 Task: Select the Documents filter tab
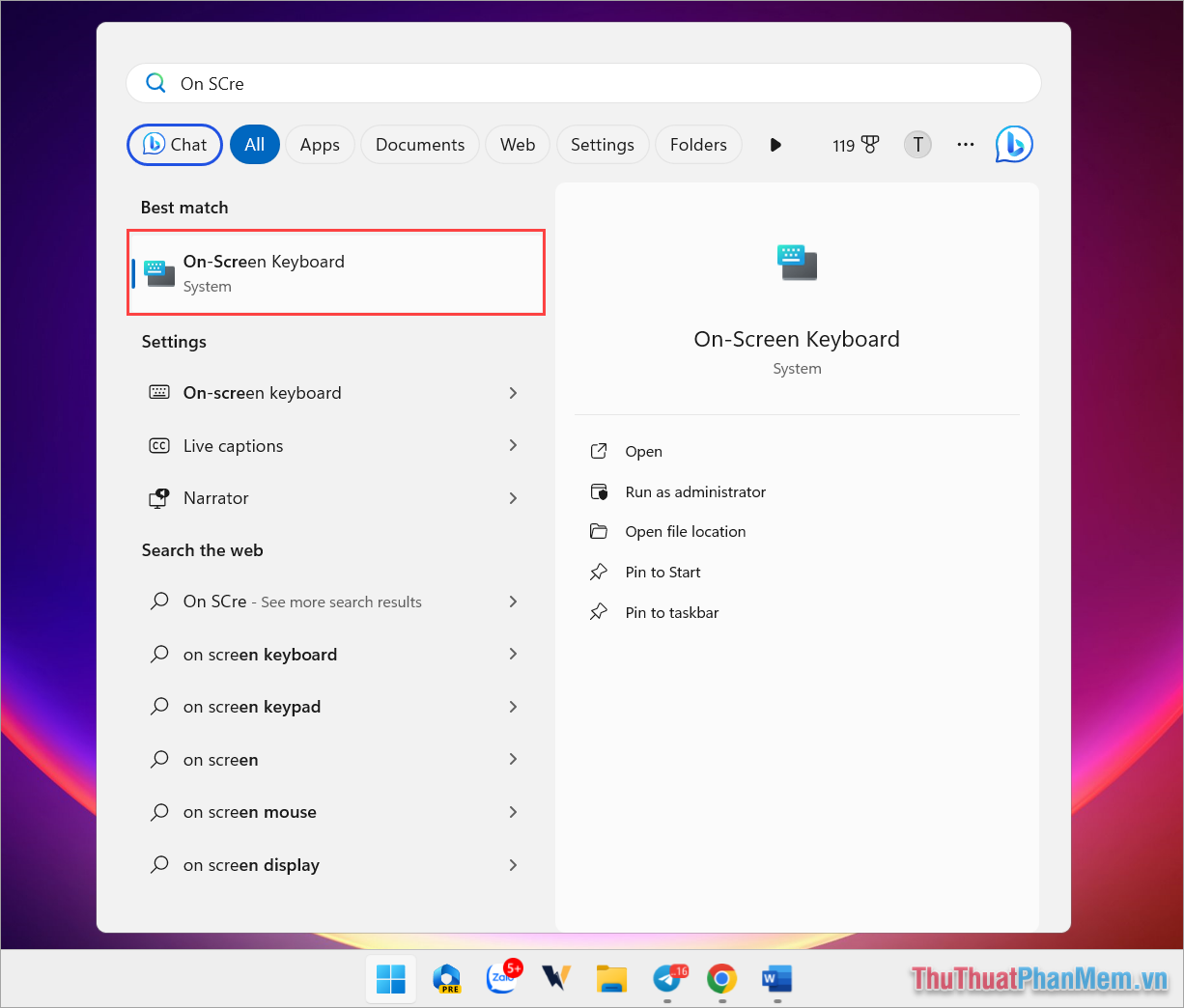[419, 144]
